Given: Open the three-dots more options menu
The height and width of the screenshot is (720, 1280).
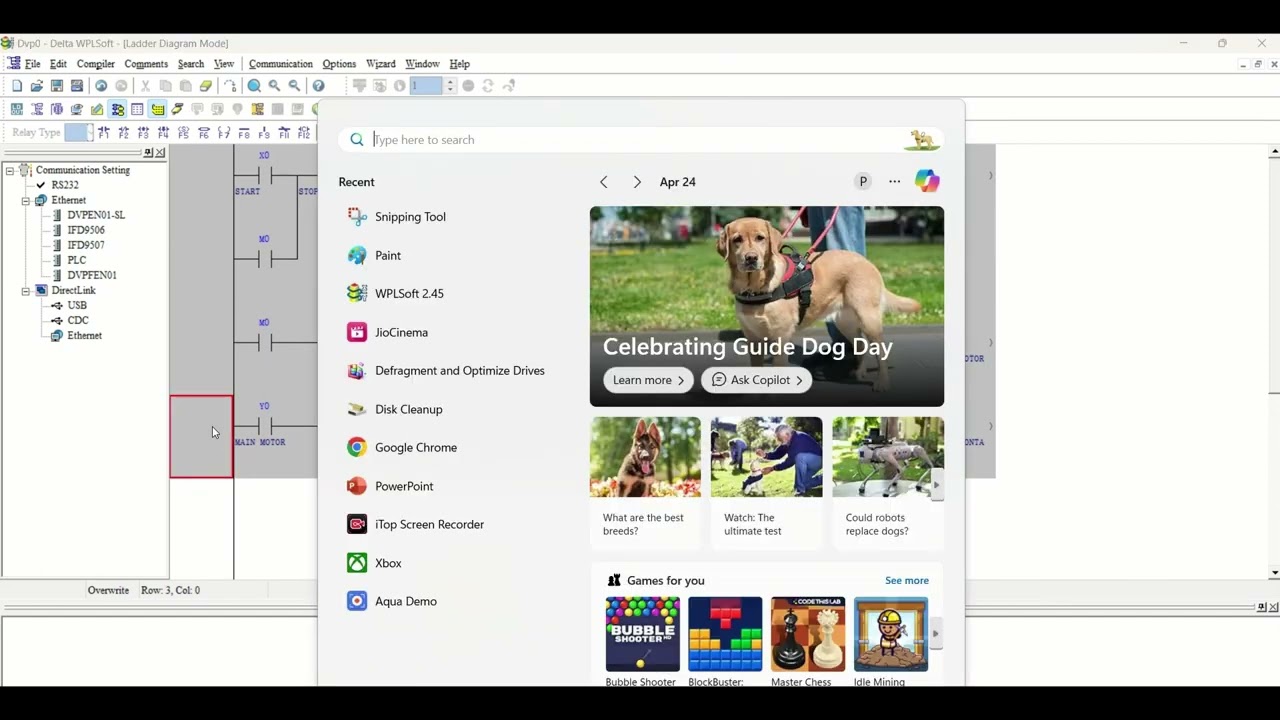Looking at the screenshot, I should point(894,182).
